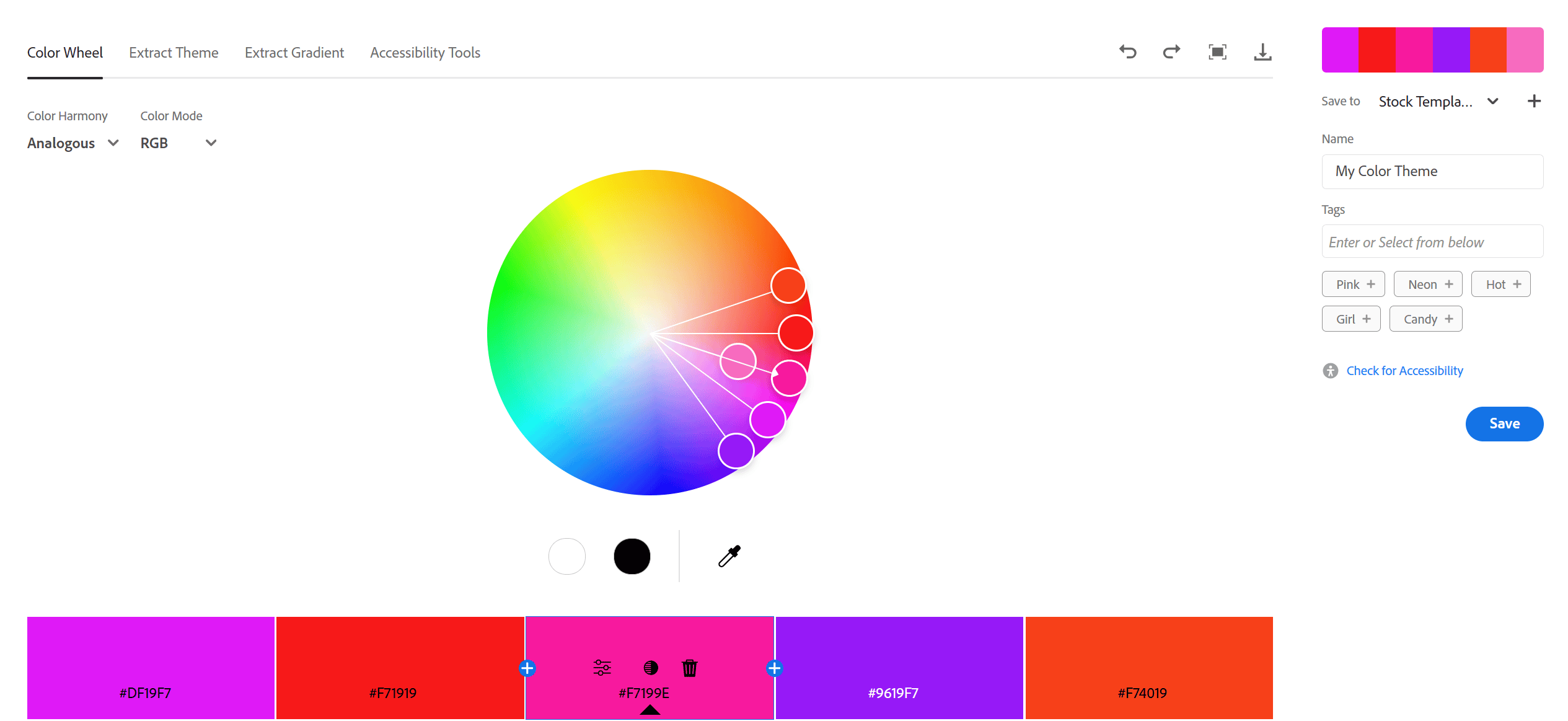Click the undo arrow icon
The height and width of the screenshot is (721, 1568).
1127,52
